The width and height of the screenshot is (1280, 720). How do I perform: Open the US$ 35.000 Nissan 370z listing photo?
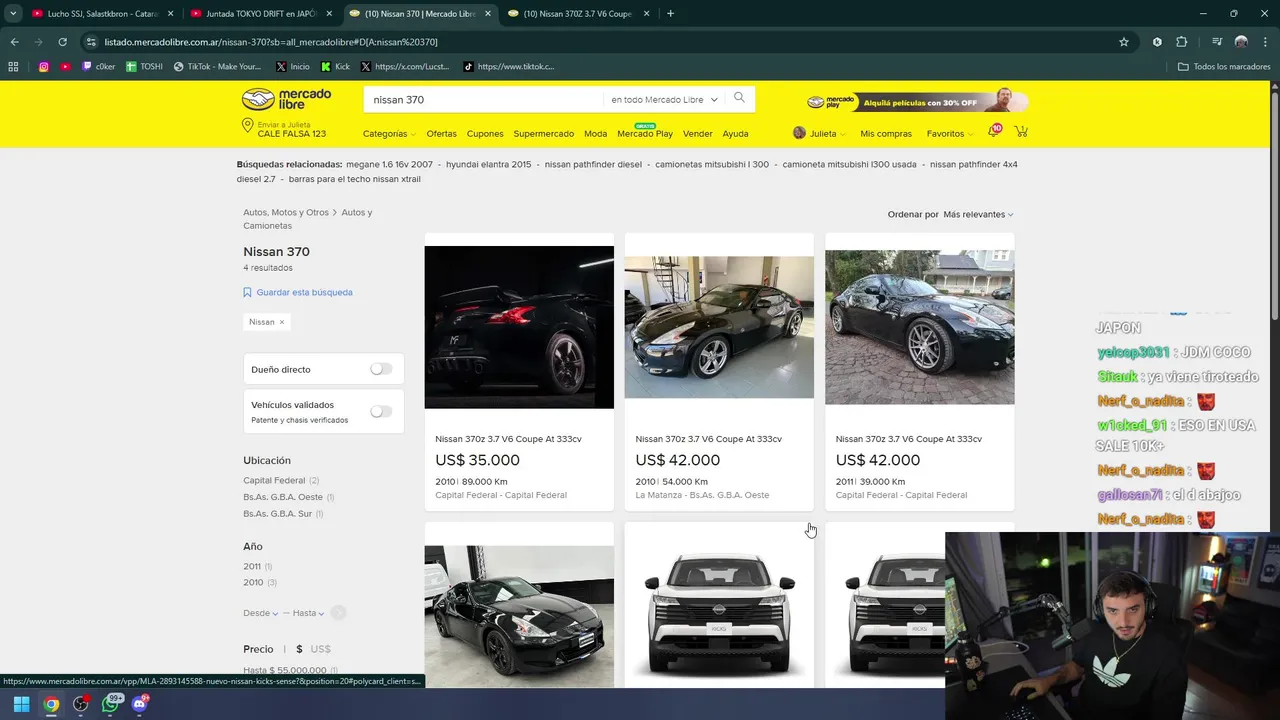tap(519, 327)
